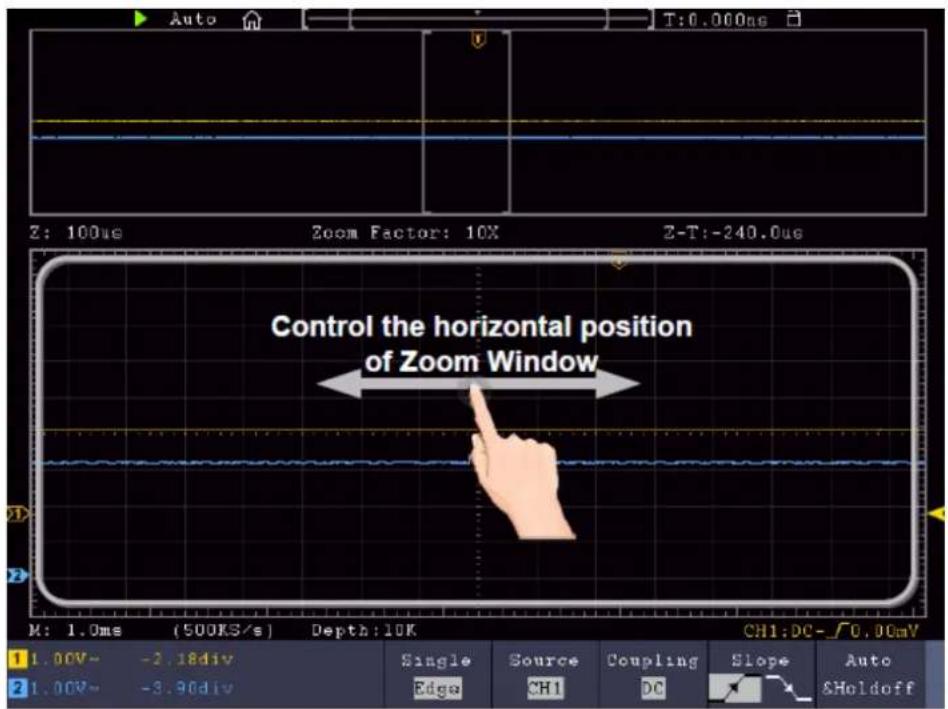
Task: Click CH1 1.00V vertical scale value
Action: pos(64,659)
